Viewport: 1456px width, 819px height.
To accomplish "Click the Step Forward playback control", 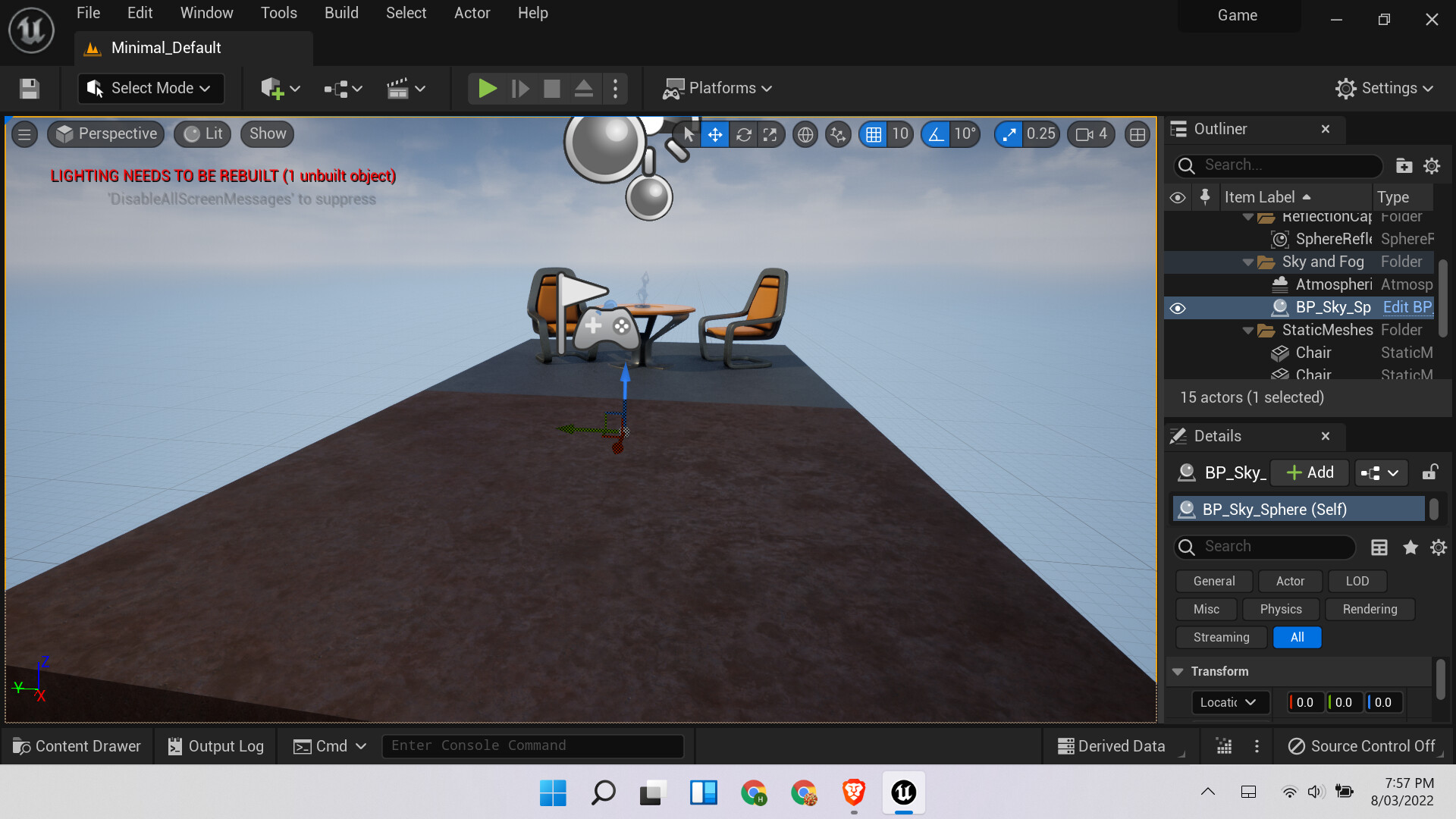I will tap(521, 88).
